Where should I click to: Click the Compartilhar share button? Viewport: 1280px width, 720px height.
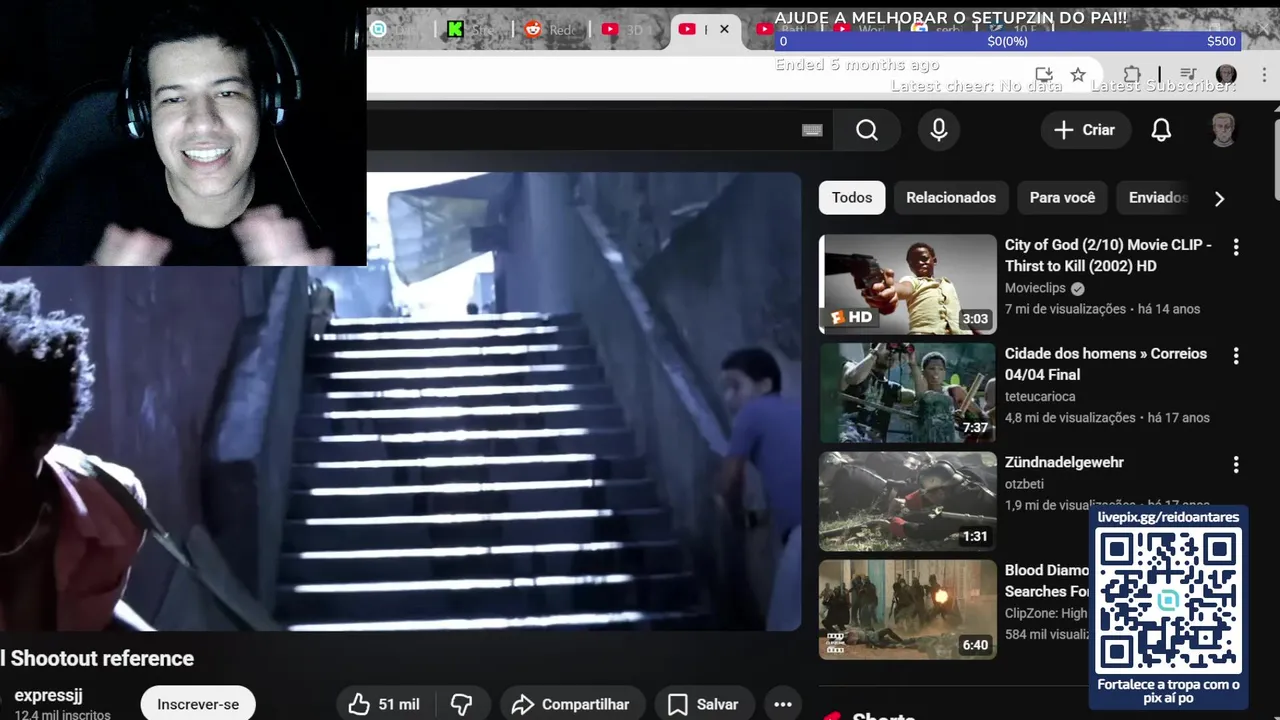click(x=571, y=704)
